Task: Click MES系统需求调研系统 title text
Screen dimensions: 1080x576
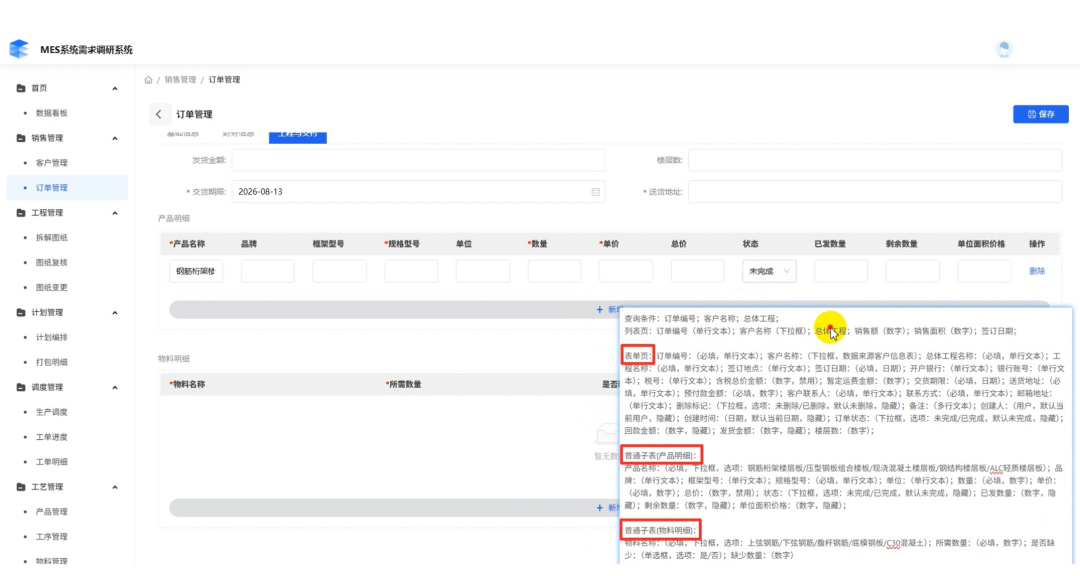Action: (x=86, y=50)
